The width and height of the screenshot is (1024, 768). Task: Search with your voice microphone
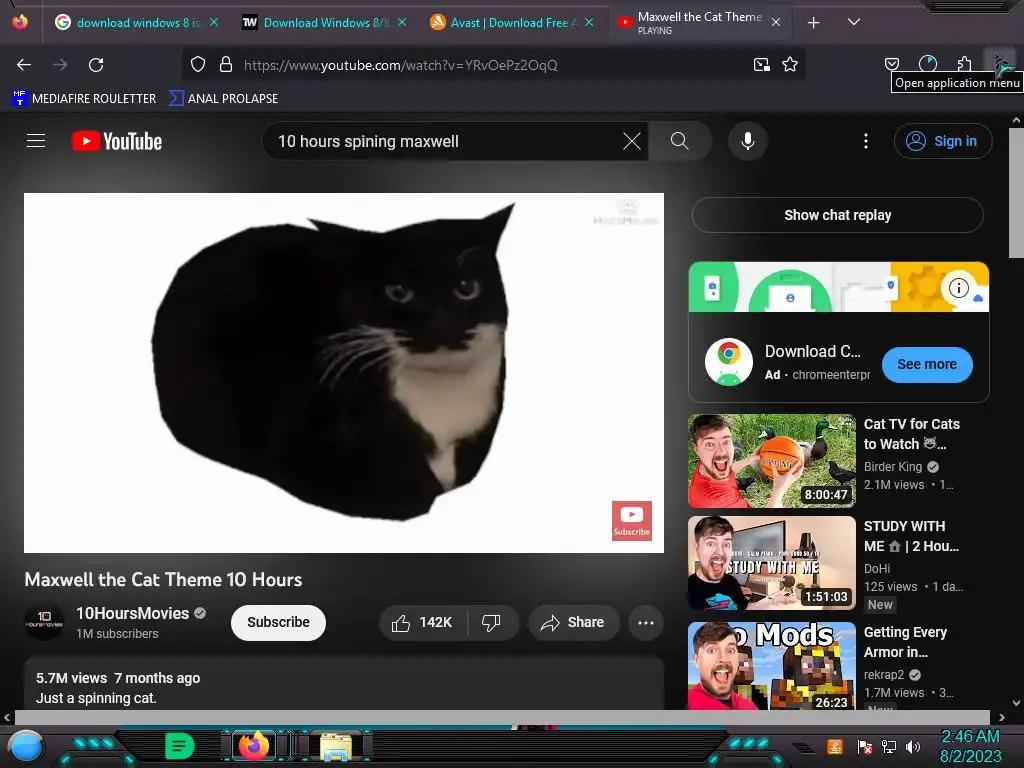coord(748,141)
